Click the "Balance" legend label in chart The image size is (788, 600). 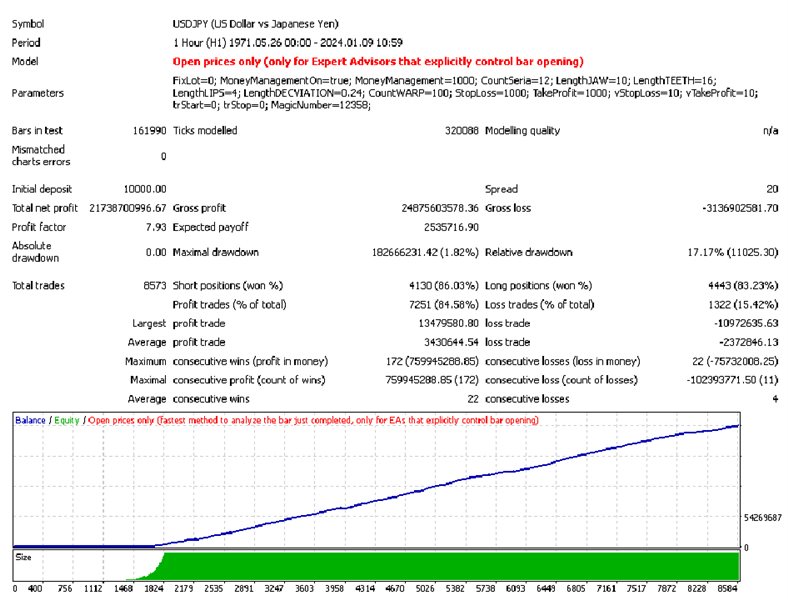[x=30, y=420]
